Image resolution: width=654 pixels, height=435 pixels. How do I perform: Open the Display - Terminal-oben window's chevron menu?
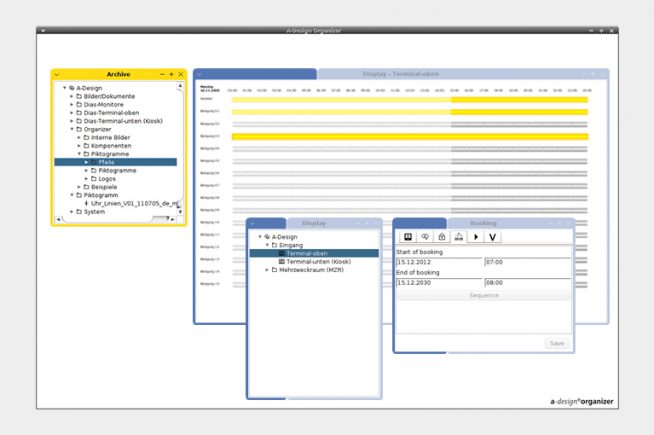point(199,74)
